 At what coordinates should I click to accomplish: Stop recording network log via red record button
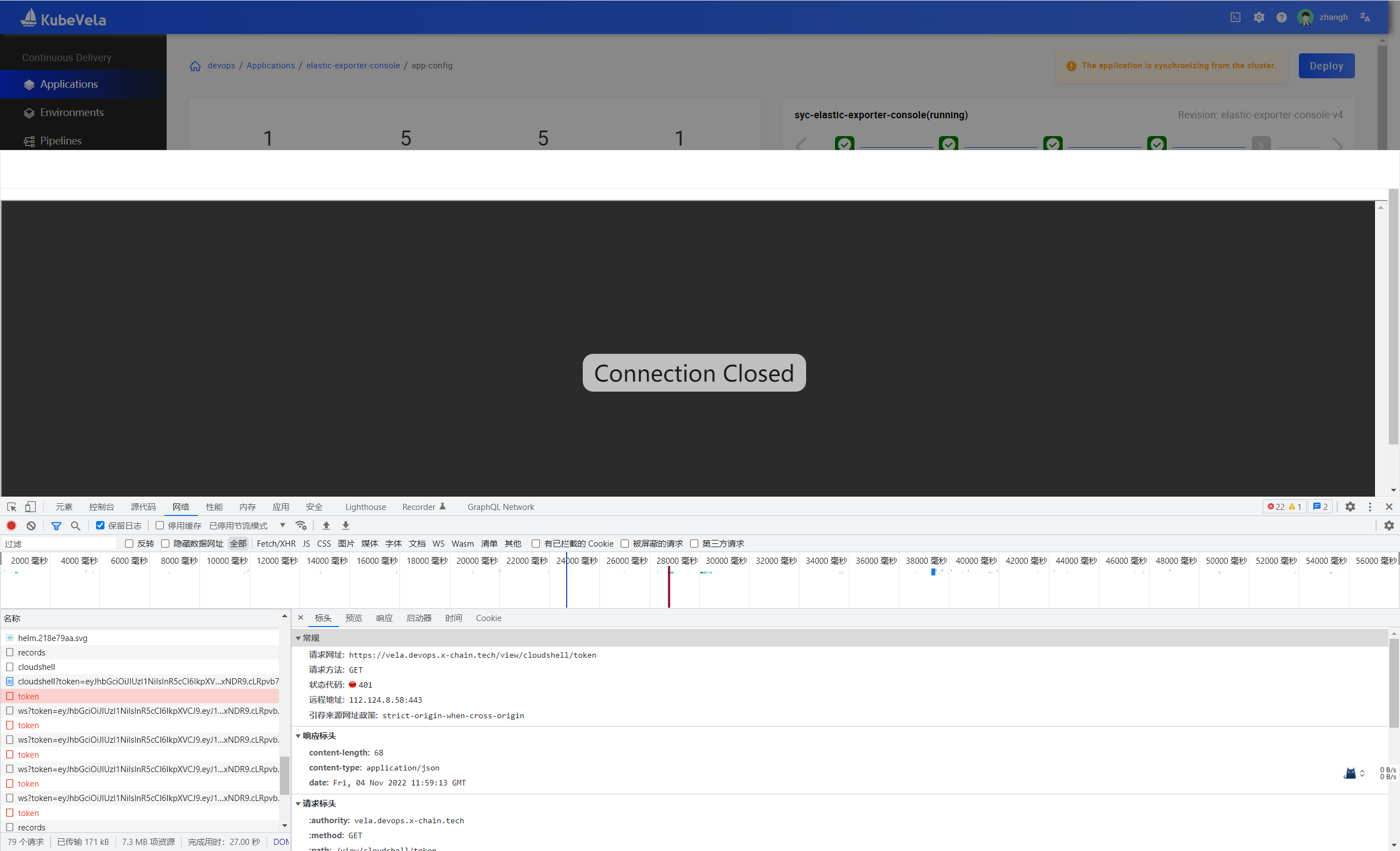tap(11, 525)
